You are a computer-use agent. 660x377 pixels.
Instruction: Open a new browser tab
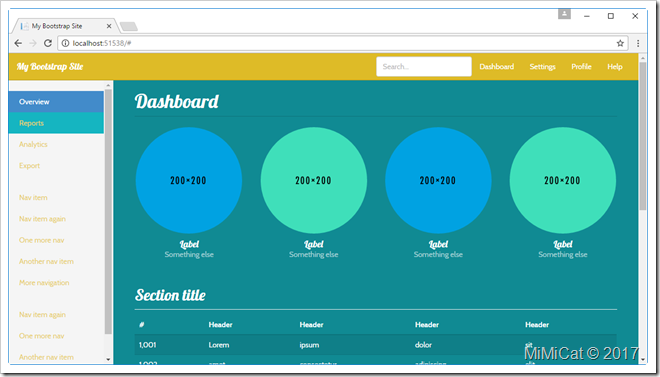point(128,27)
